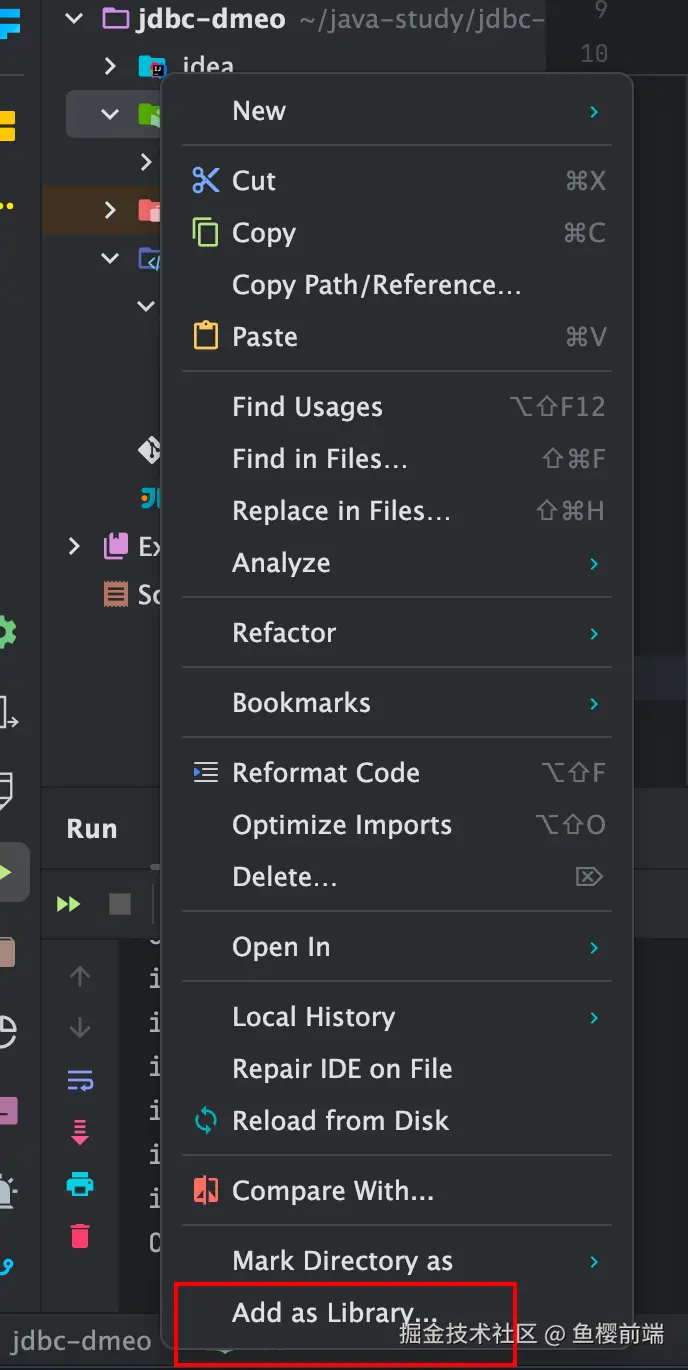The image size is (688, 1370).
Task: Click the Scroll to End arrow icon
Action: coord(80,1133)
